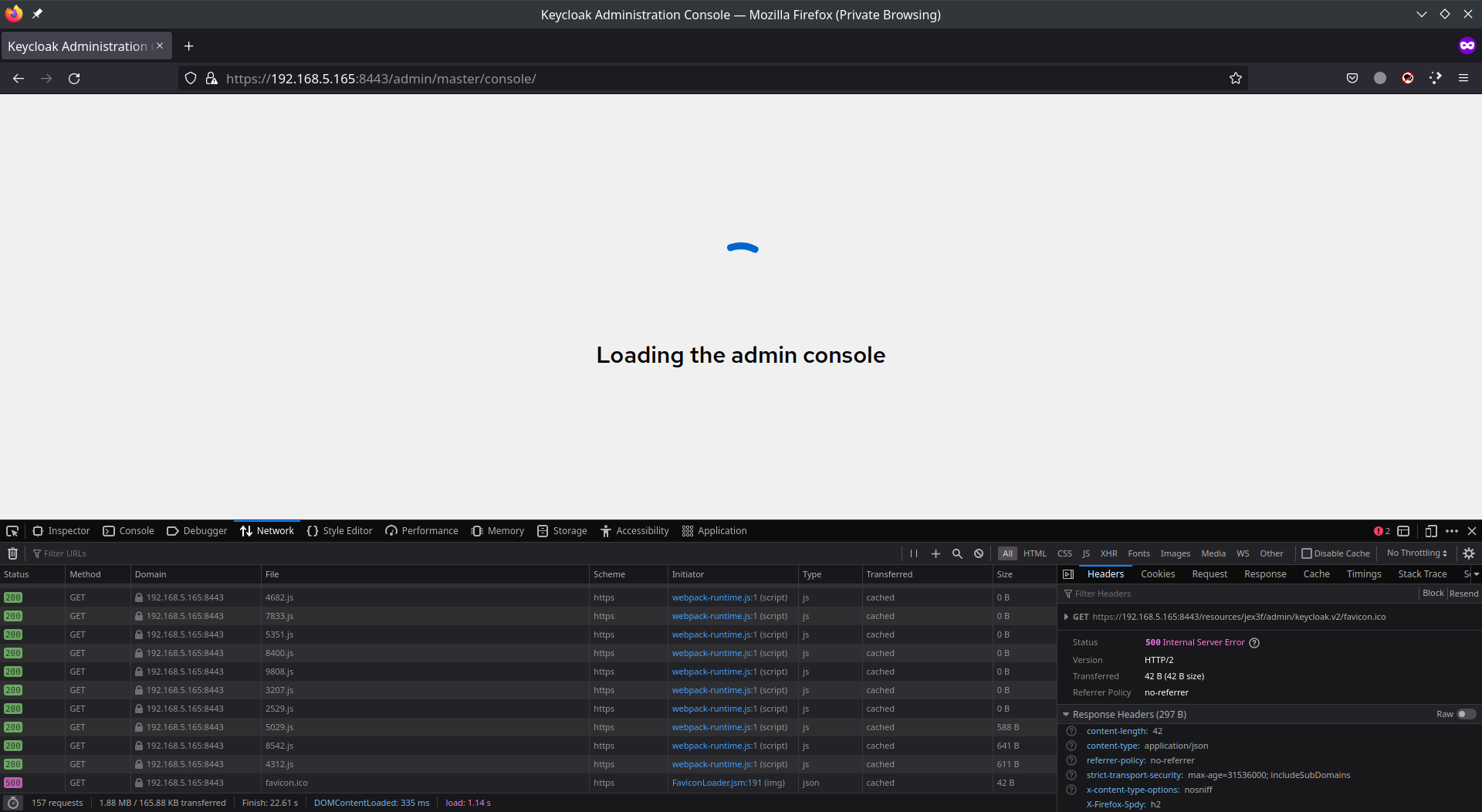Open webpack-runtime.js:1 link for 4682.js
This screenshot has height=812, width=1482.
pos(714,597)
